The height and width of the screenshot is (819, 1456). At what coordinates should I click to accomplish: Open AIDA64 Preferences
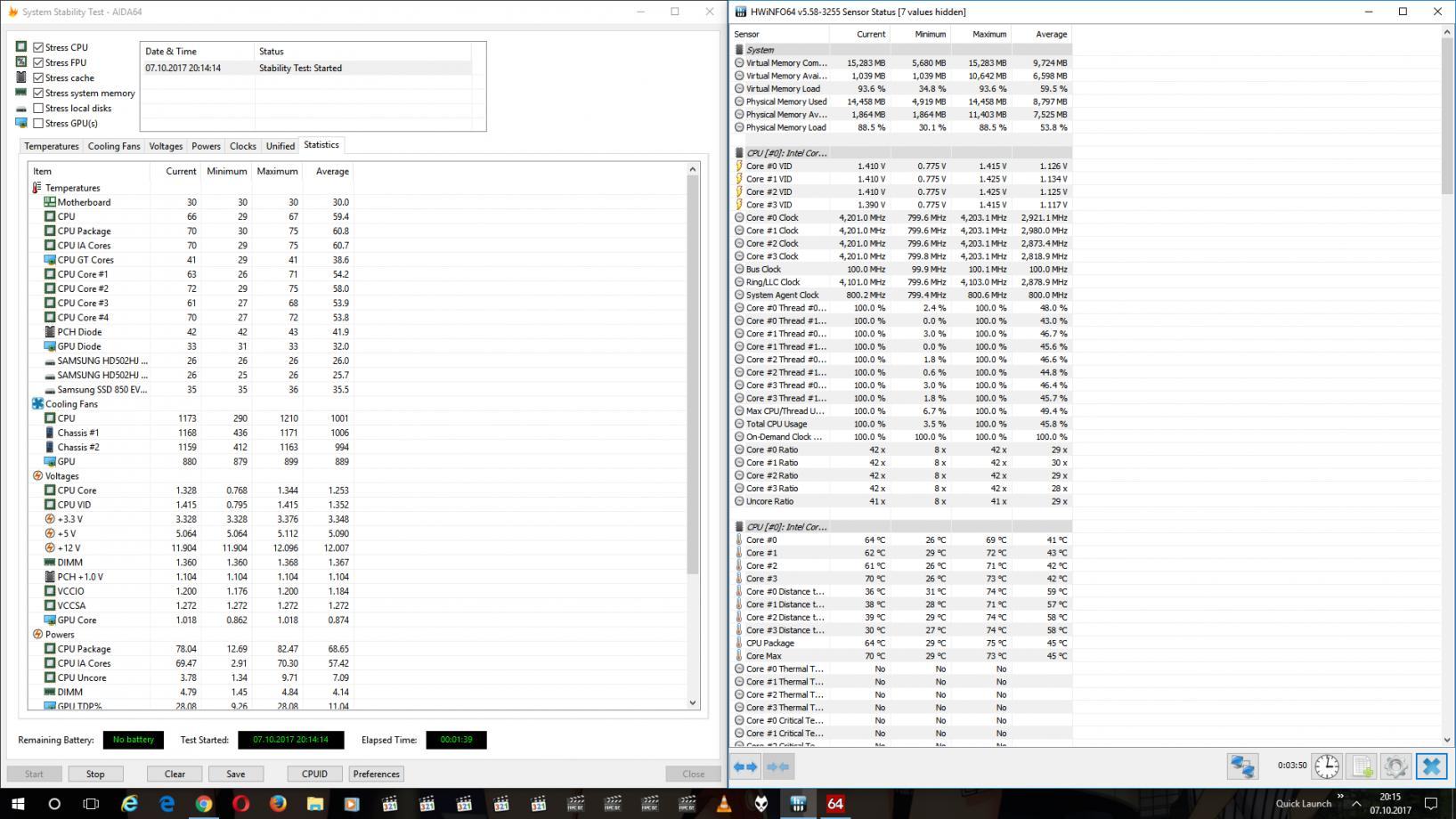tap(377, 774)
